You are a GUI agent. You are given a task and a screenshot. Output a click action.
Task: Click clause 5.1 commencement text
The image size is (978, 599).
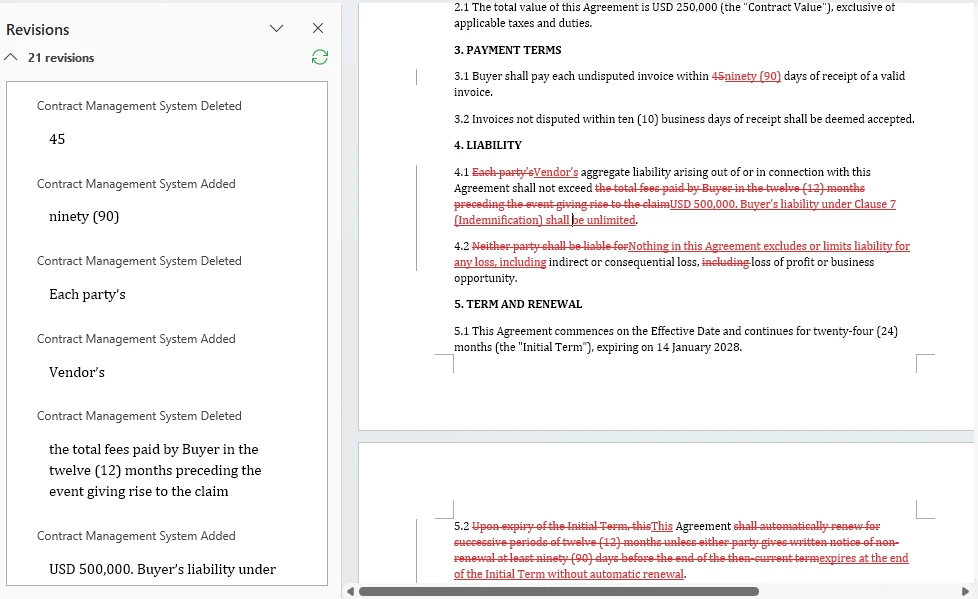pos(676,339)
